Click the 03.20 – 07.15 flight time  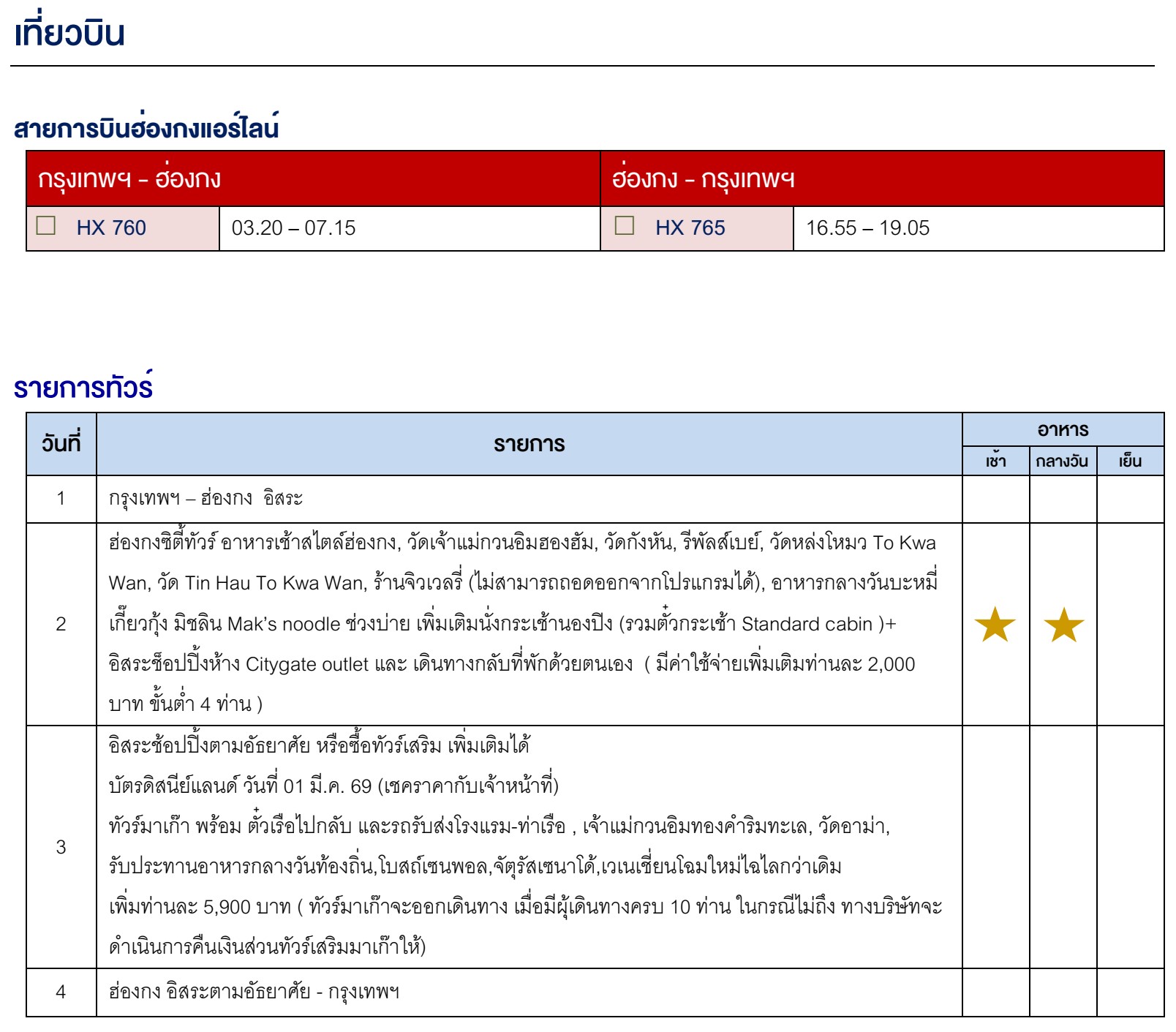293,228
